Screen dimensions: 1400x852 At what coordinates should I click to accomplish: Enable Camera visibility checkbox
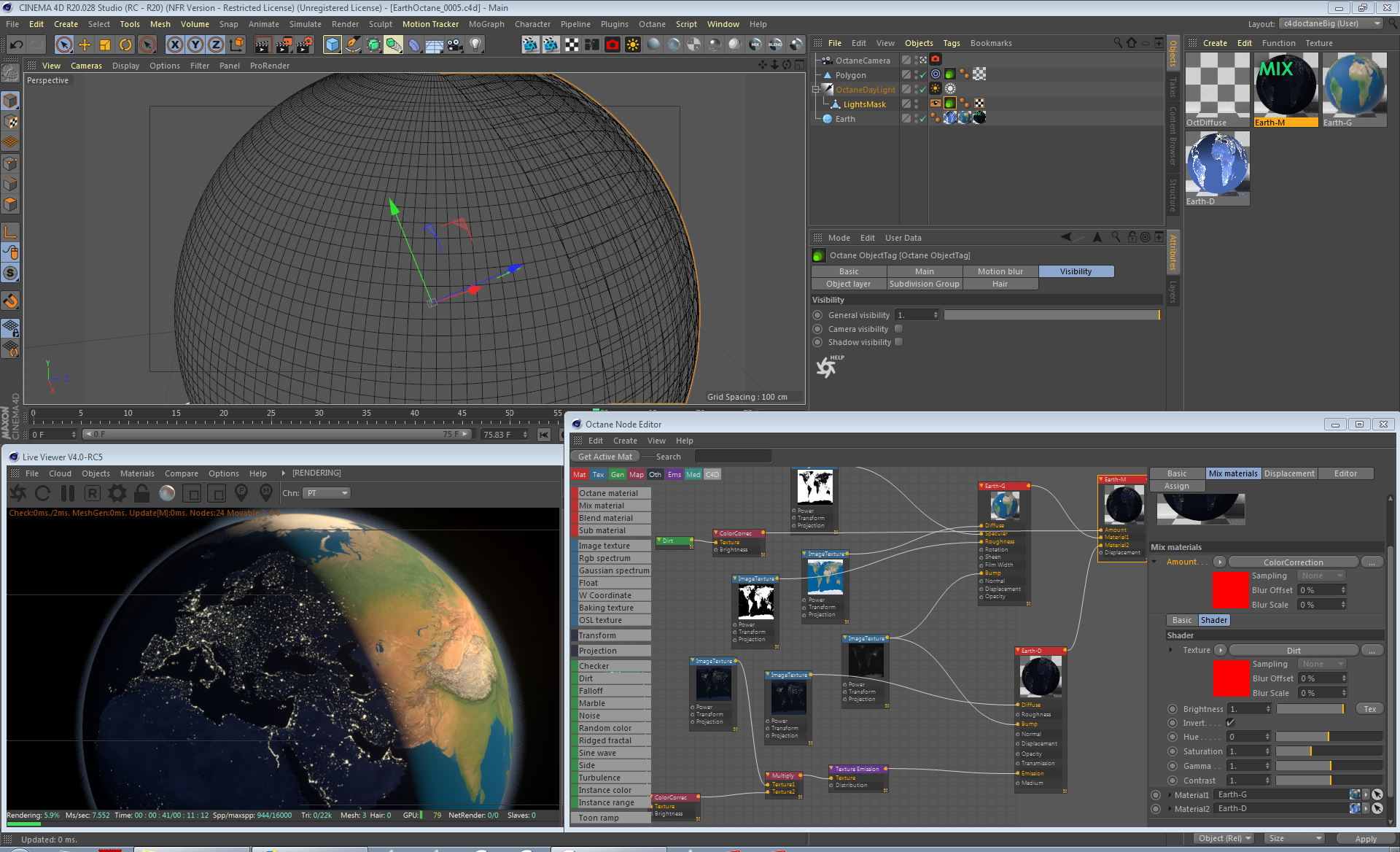pos(898,329)
